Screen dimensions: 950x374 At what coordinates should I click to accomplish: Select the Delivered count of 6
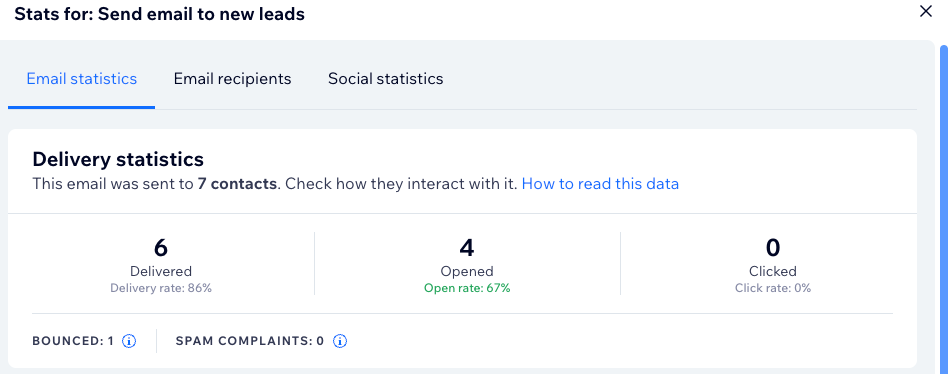pos(161,248)
